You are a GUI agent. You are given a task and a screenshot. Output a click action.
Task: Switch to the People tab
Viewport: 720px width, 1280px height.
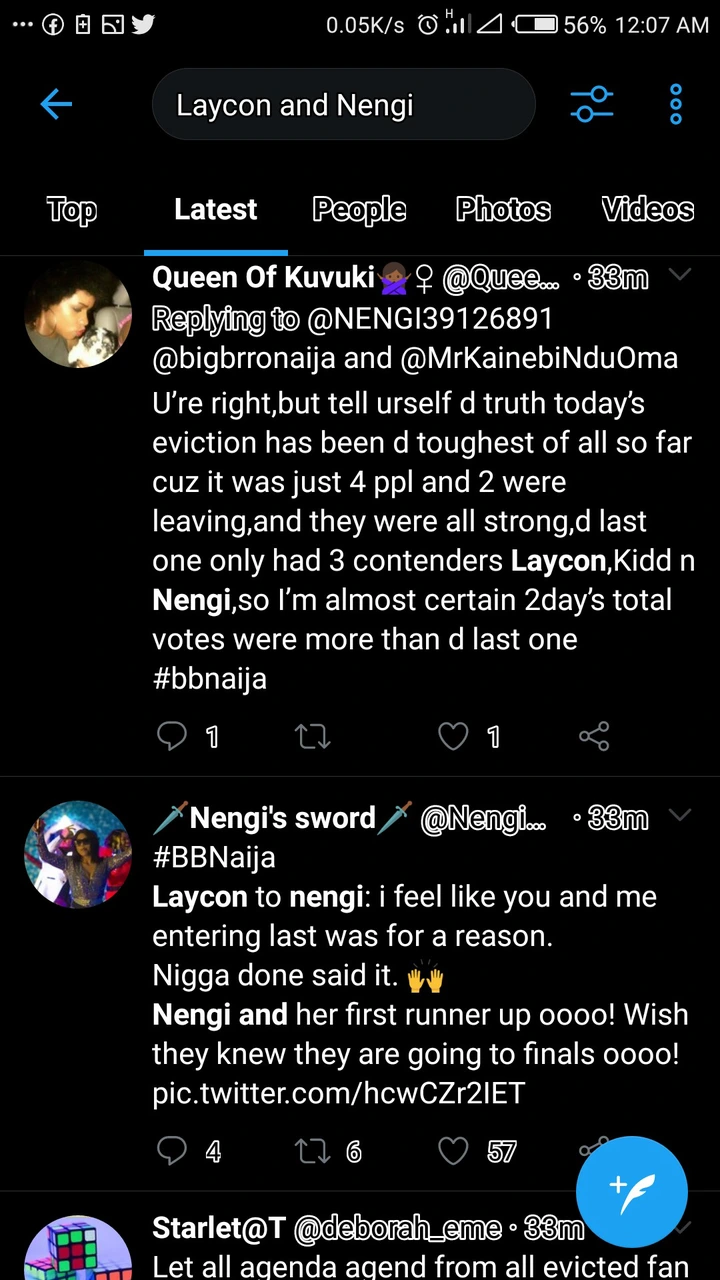tap(359, 209)
